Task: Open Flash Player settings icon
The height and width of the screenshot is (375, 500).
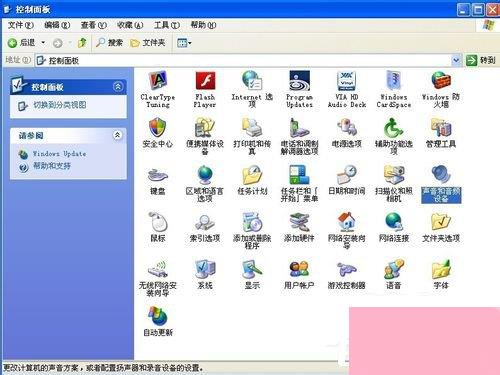Action: pyautogui.click(x=205, y=81)
